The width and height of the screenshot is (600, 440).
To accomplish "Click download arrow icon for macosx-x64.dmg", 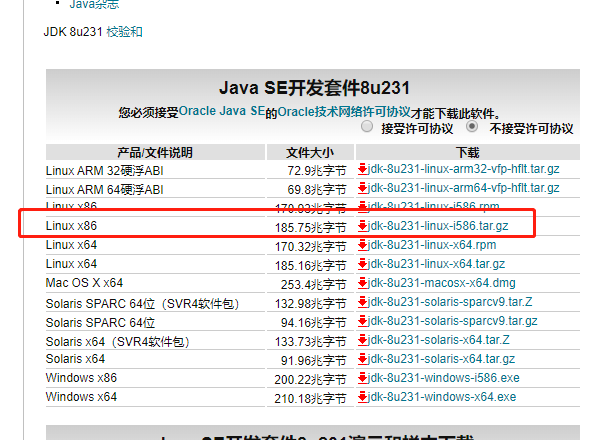I will (362, 283).
